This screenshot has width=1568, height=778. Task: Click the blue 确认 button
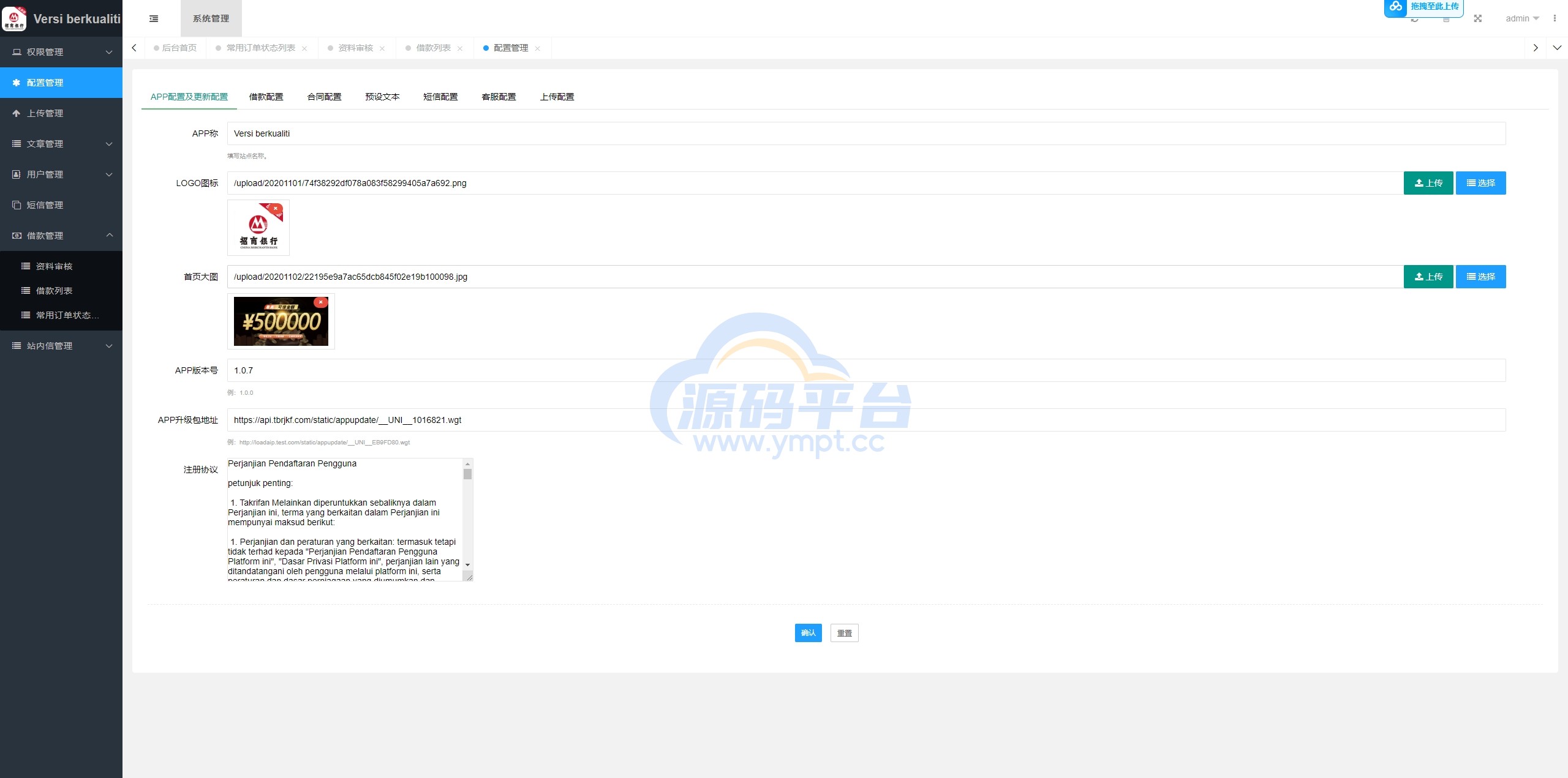[x=808, y=633]
